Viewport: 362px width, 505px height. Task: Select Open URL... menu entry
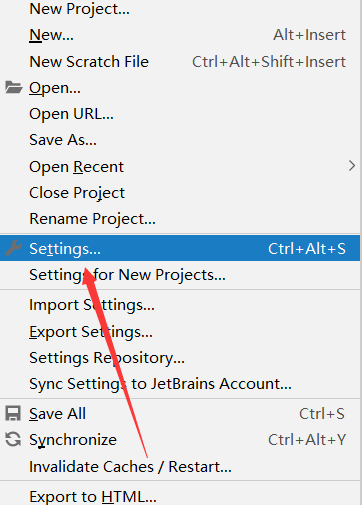[x=180, y=114]
